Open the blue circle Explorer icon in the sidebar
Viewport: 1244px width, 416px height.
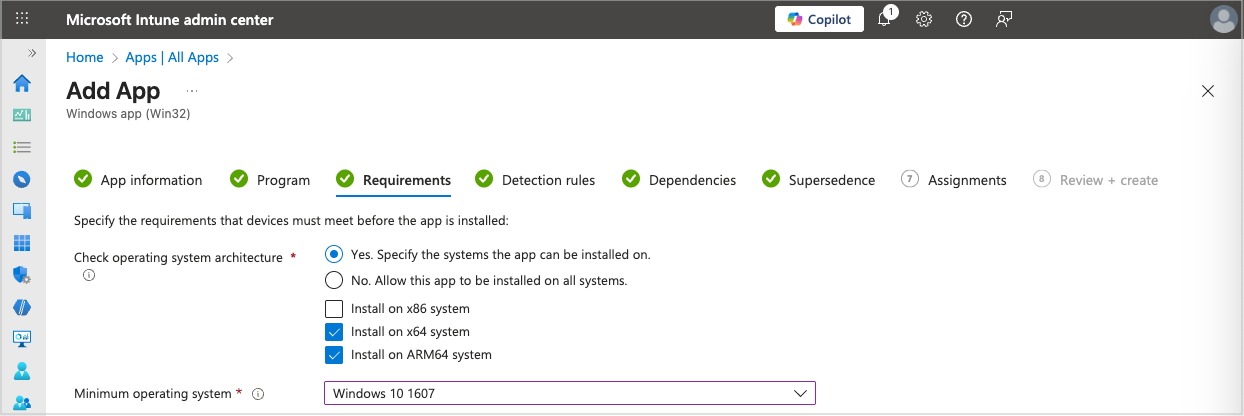22,179
